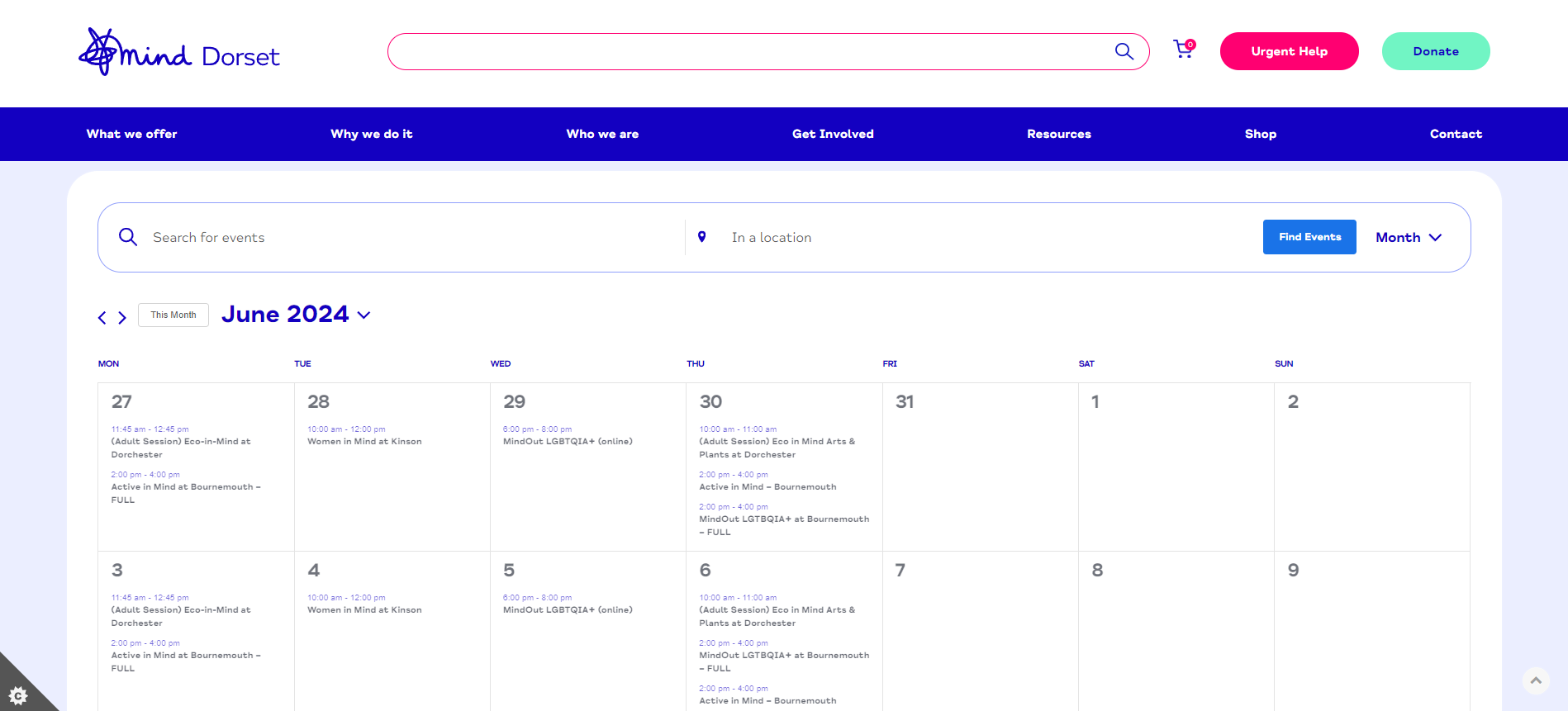Open the shopping cart icon
The image size is (1568, 711).
tap(1184, 50)
